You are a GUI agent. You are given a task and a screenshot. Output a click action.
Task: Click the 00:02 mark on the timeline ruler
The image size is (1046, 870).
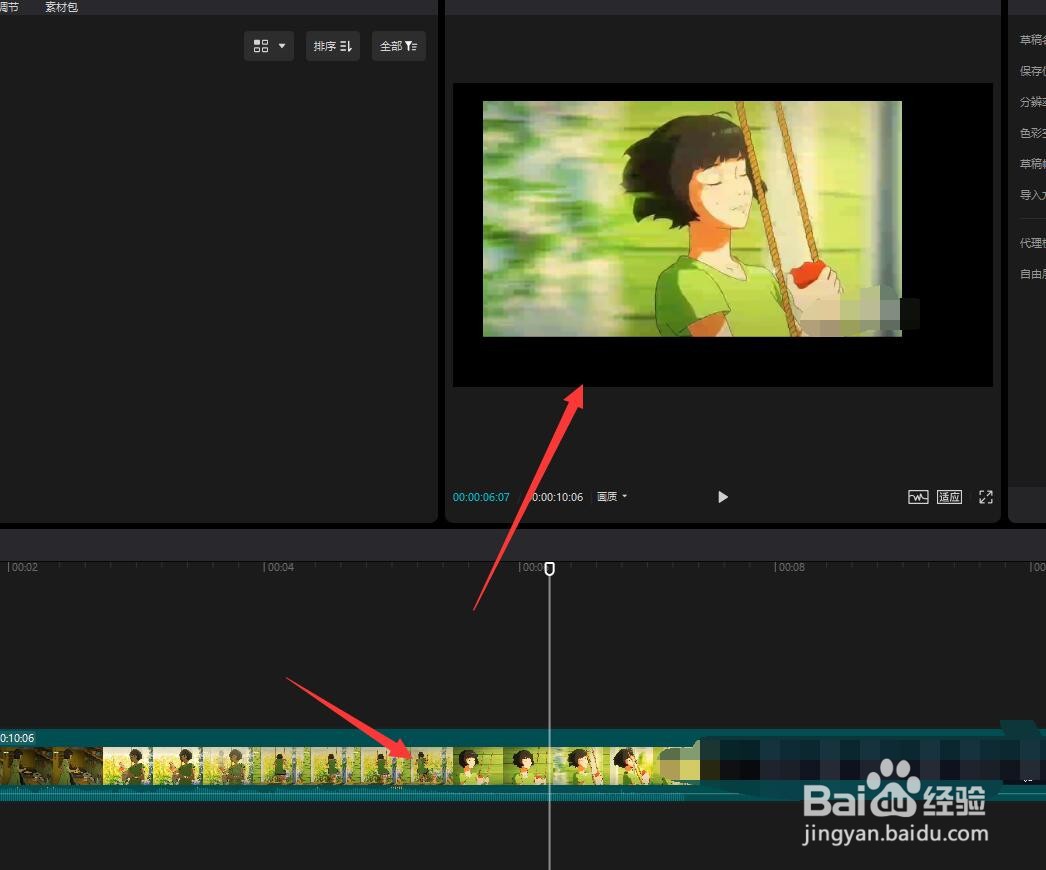point(23,567)
